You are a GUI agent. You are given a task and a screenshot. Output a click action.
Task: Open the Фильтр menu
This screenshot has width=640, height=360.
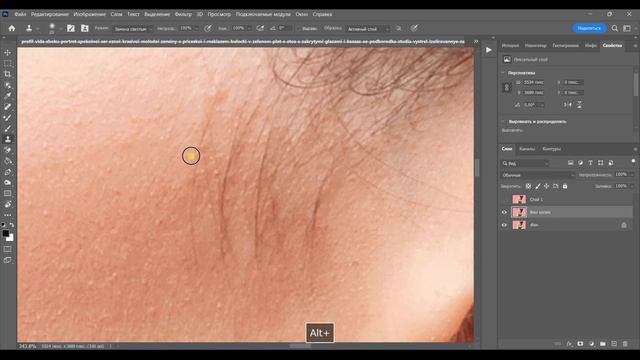[x=183, y=14]
